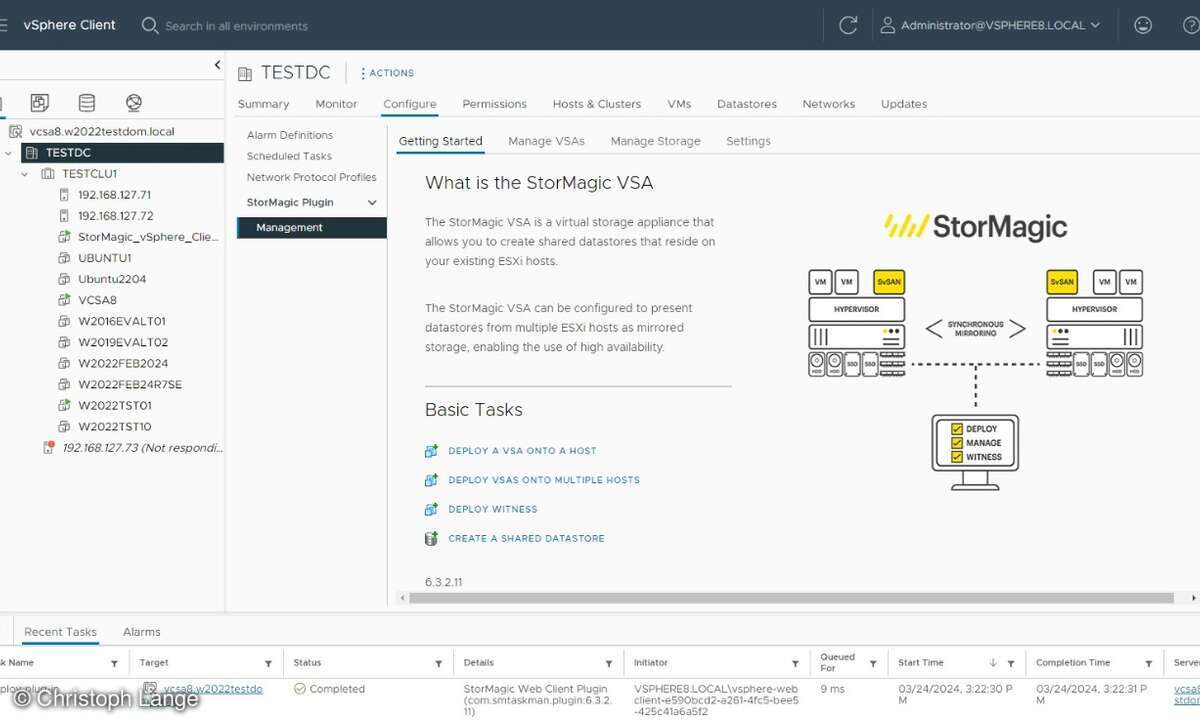Screen dimensions: 1200x720
Task: Open the Networking inventory icon
Action: click(134, 102)
